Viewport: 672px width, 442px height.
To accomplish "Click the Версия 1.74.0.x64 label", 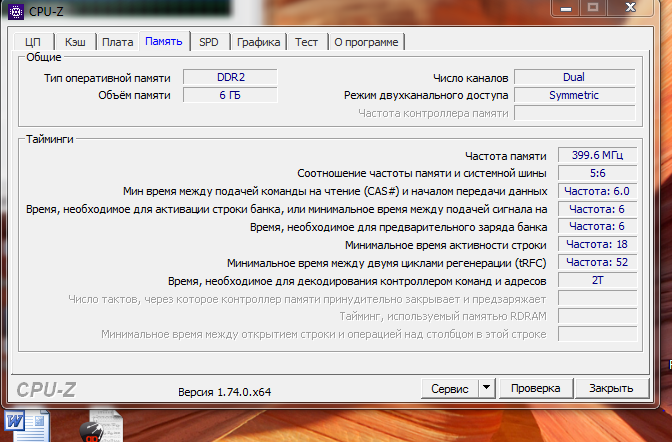I will click(225, 392).
